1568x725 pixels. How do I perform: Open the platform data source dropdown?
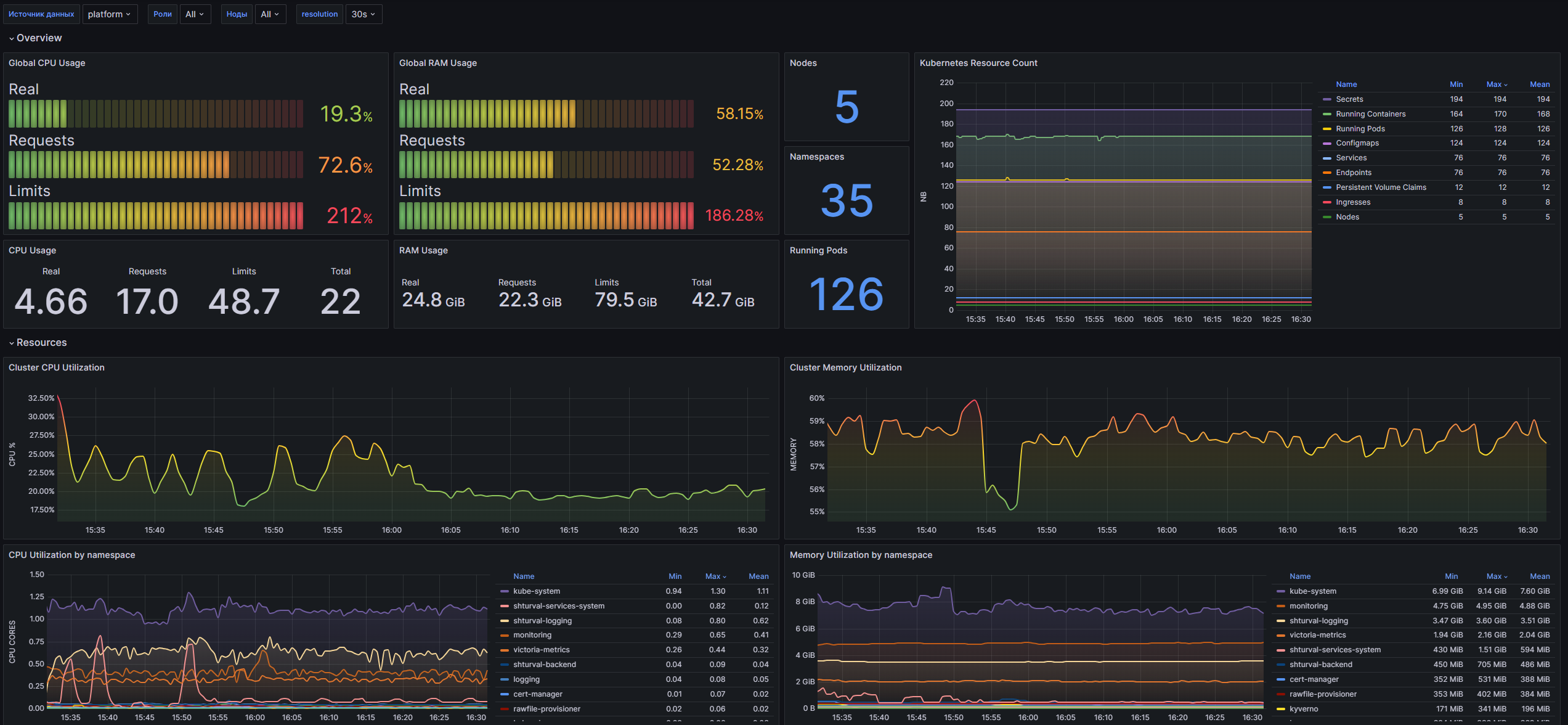coord(109,14)
